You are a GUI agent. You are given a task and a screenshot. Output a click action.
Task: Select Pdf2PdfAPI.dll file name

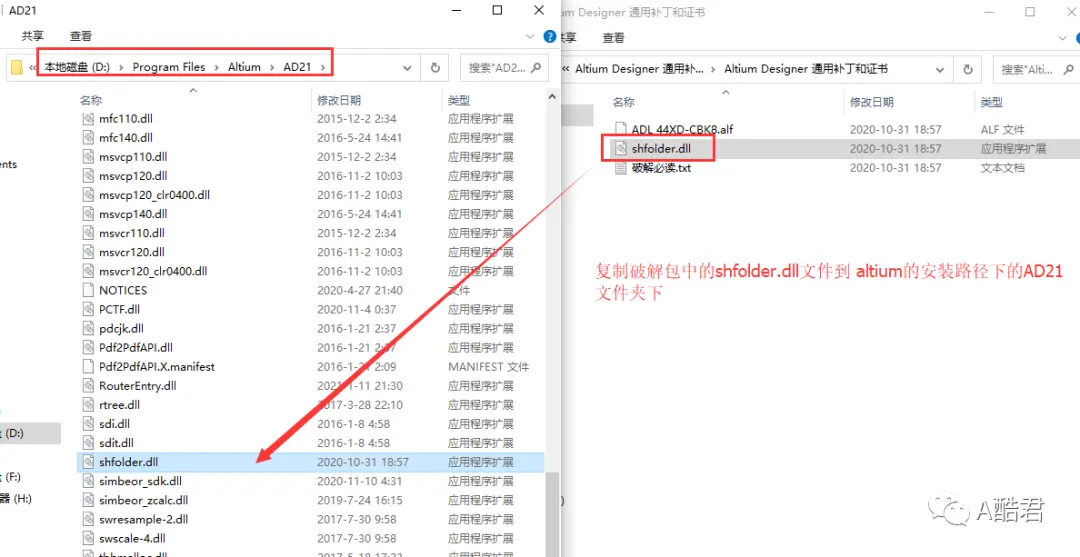click(x=136, y=348)
